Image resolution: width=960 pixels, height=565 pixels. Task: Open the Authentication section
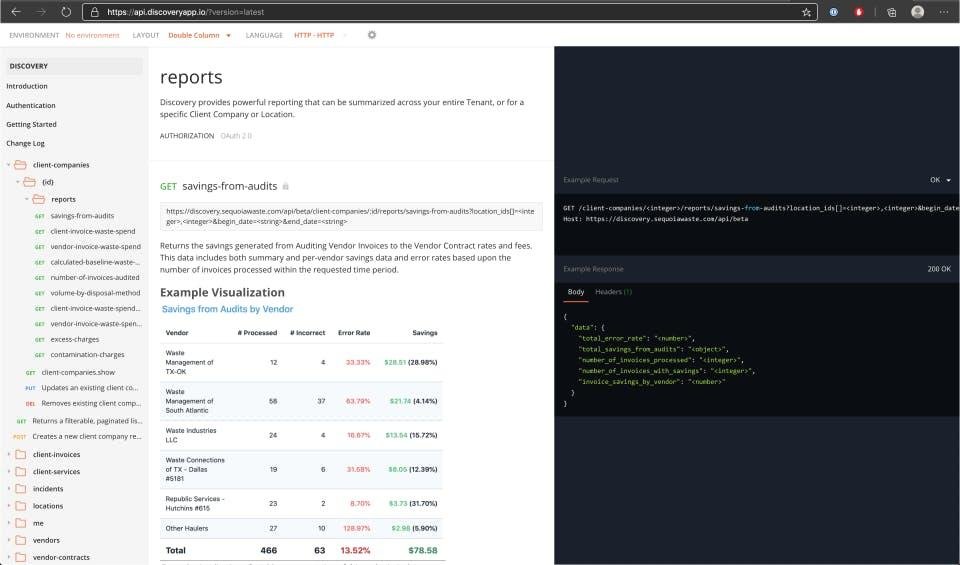[31, 105]
